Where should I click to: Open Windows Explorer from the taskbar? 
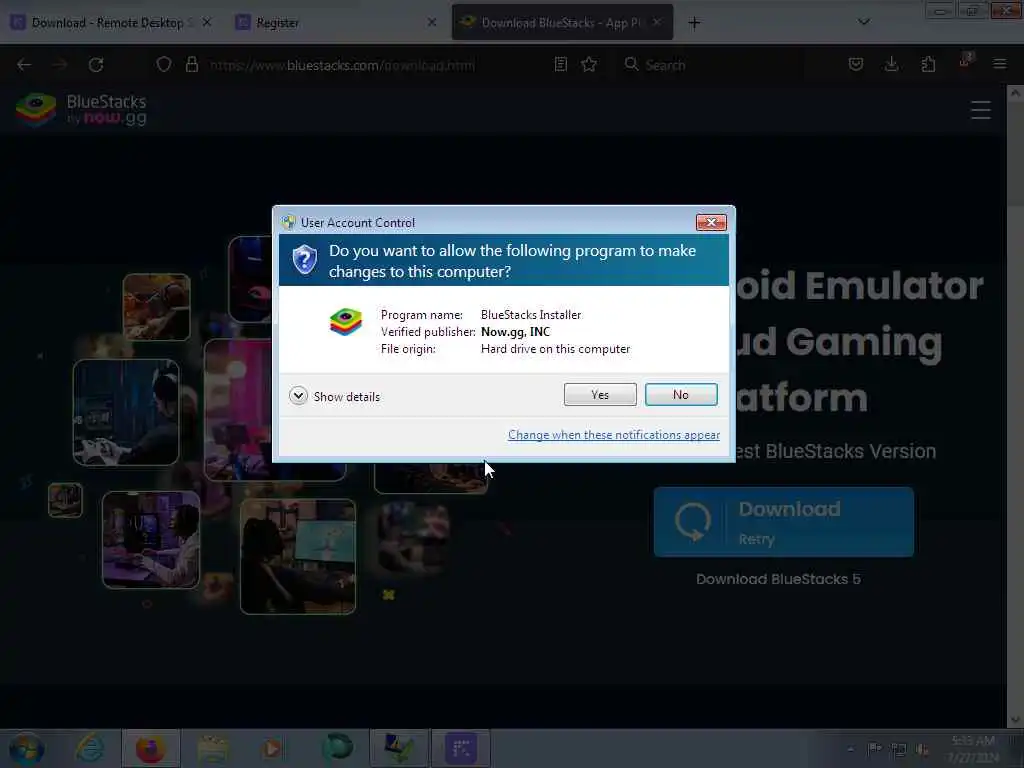(212, 748)
